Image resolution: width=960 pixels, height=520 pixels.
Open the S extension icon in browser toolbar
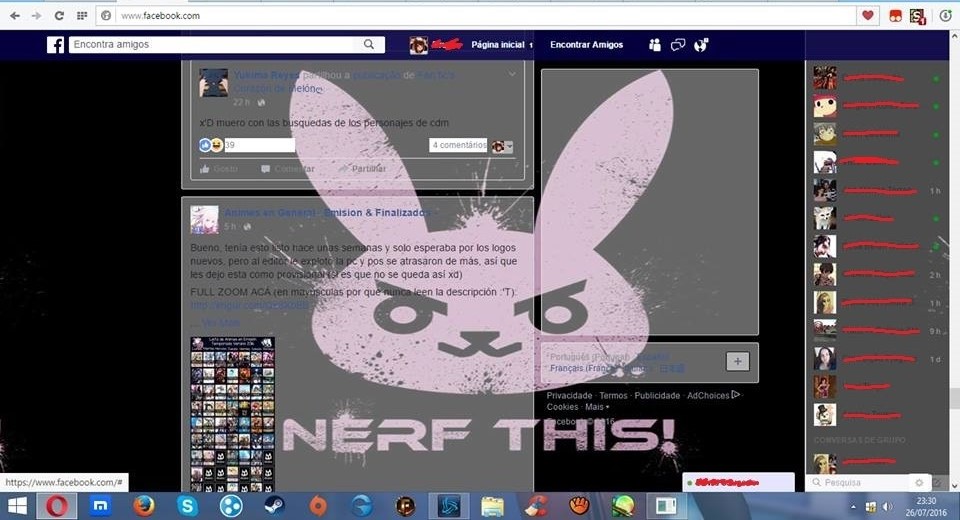[917, 17]
